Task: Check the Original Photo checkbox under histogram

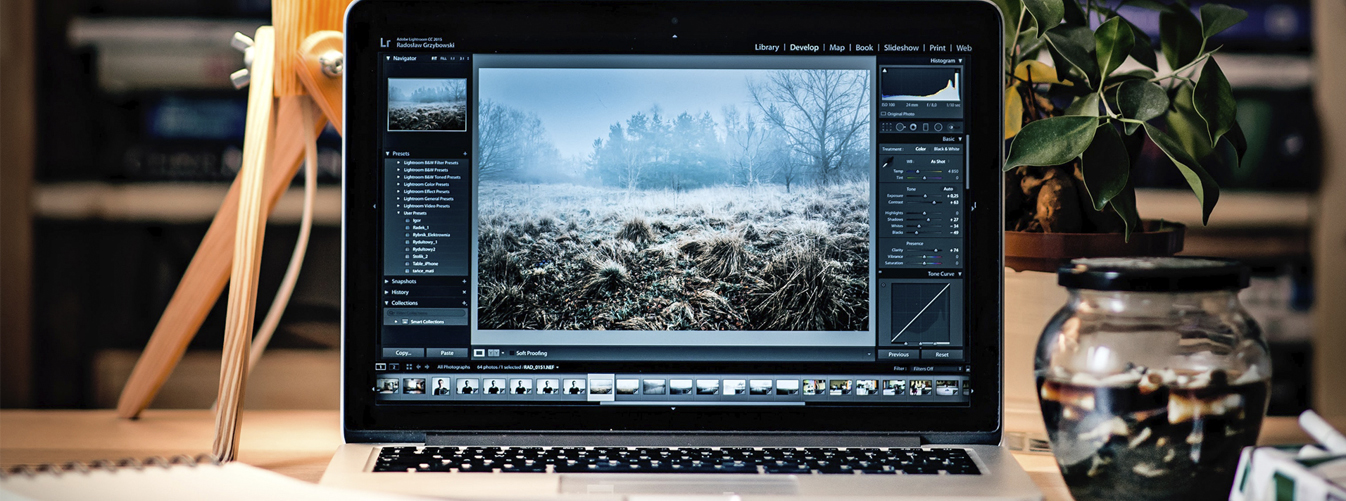Action: (x=884, y=114)
